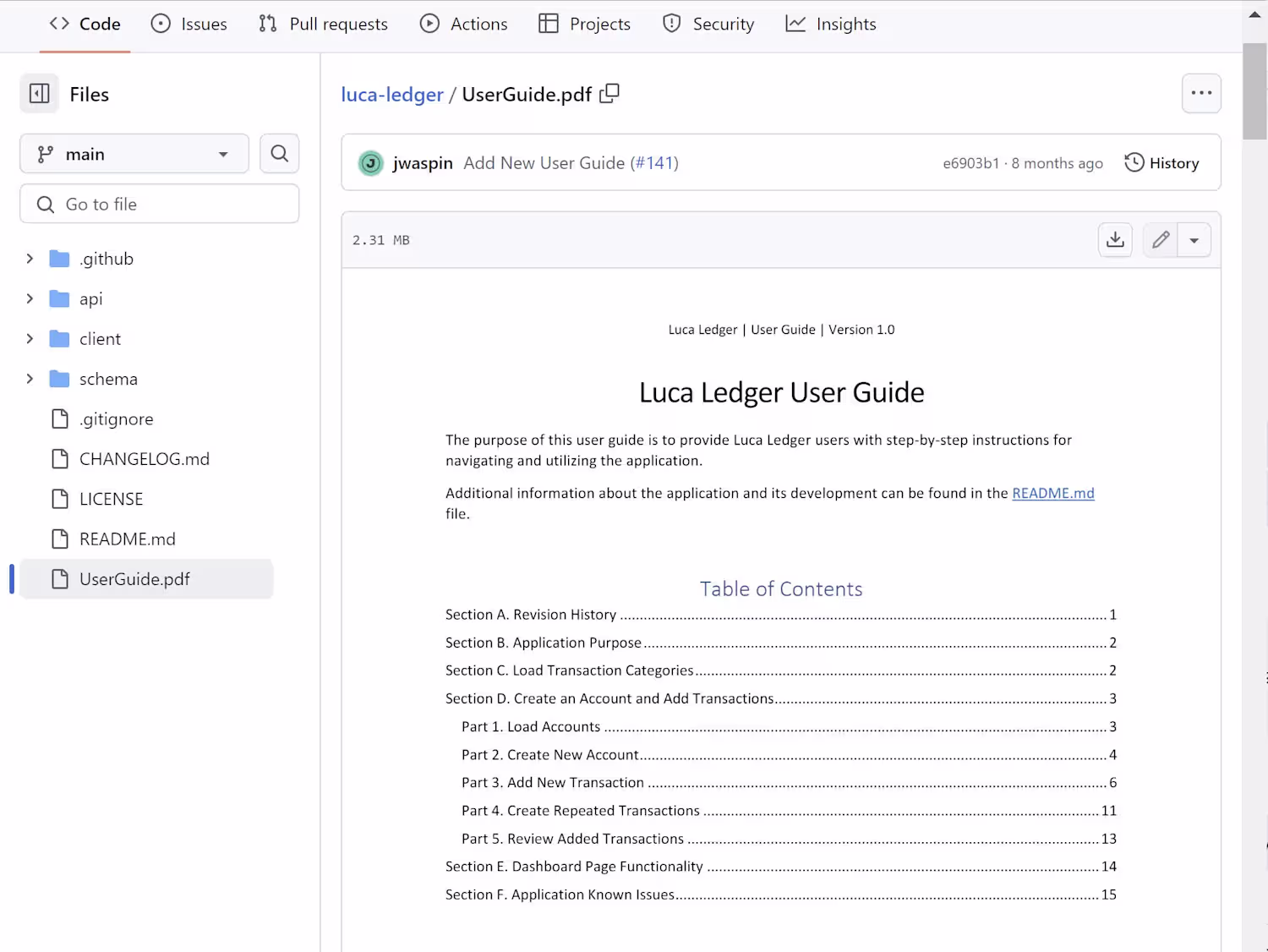Collapse the file tree side panel icon
The height and width of the screenshot is (952, 1268).
click(40, 94)
